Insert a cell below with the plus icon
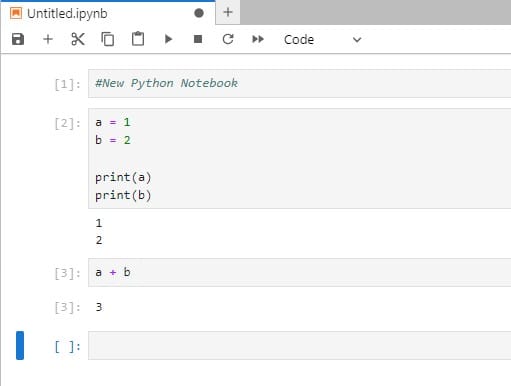Image resolution: width=511 pixels, height=386 pixels. click(x=48, y=39)
